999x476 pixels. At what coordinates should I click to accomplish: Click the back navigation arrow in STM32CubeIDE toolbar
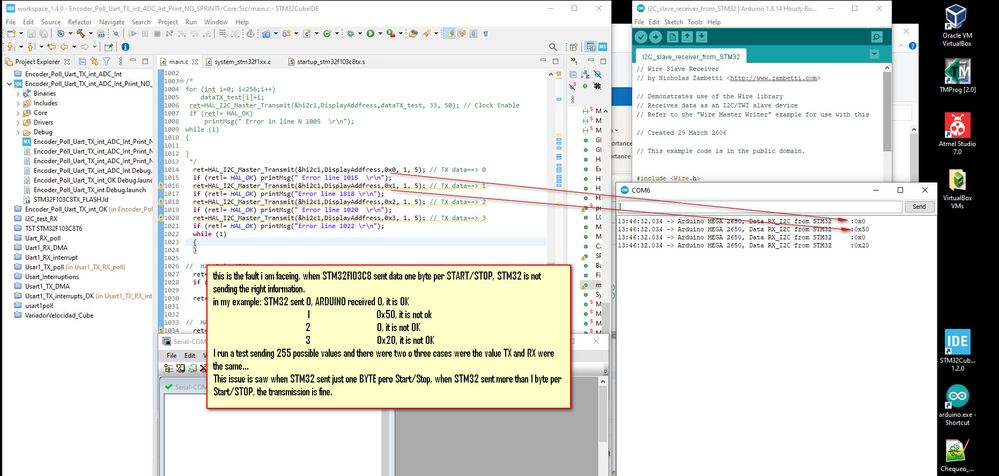(x=64, y=47)
